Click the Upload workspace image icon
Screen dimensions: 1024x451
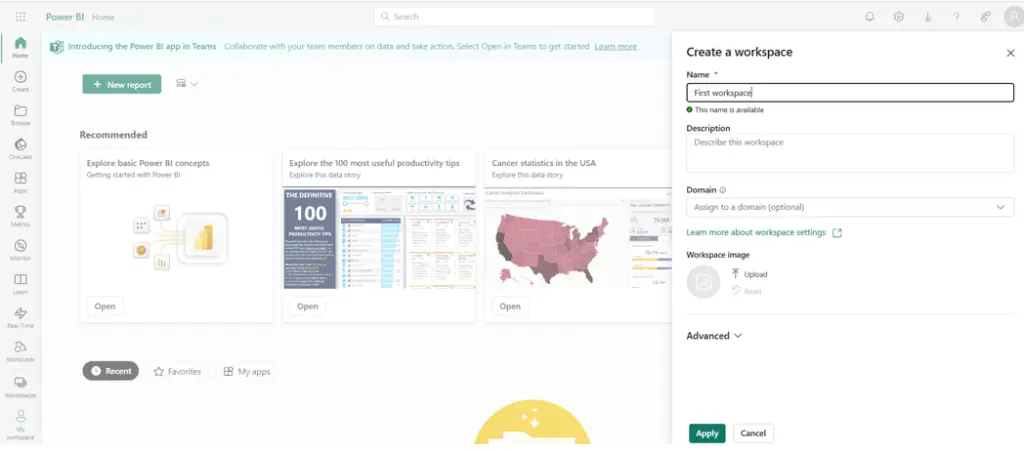(735, 274)
